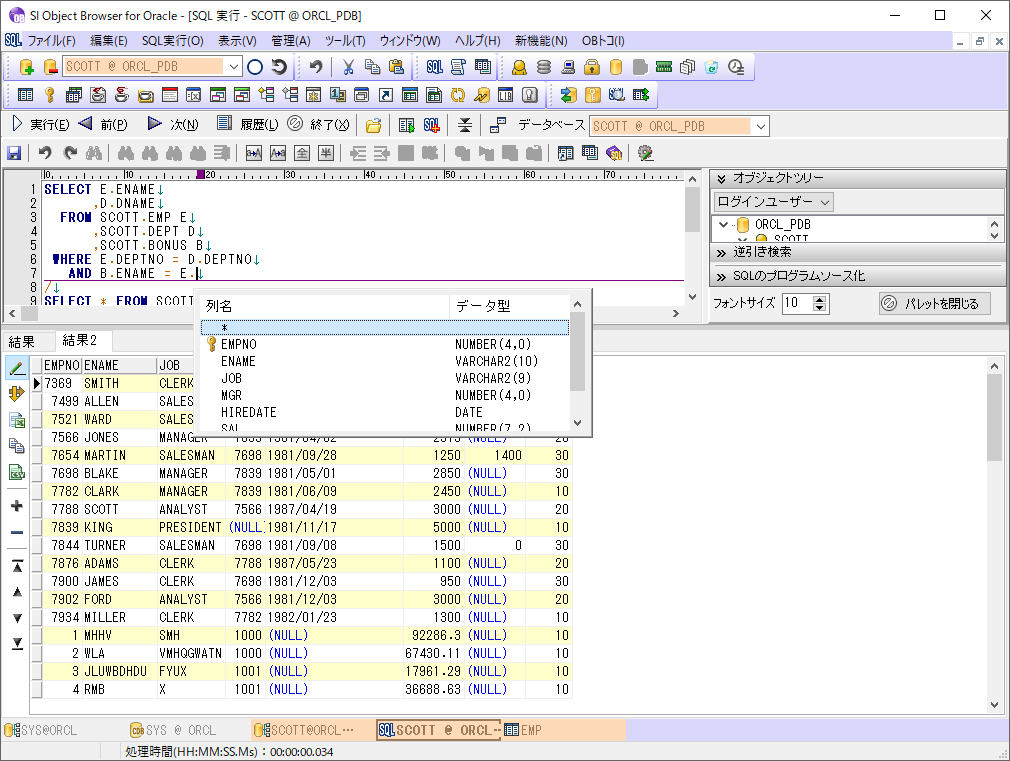Screen dimensions: 1010x761
Task: Jump to first record arrow icon
Action: tap(17, 566)
